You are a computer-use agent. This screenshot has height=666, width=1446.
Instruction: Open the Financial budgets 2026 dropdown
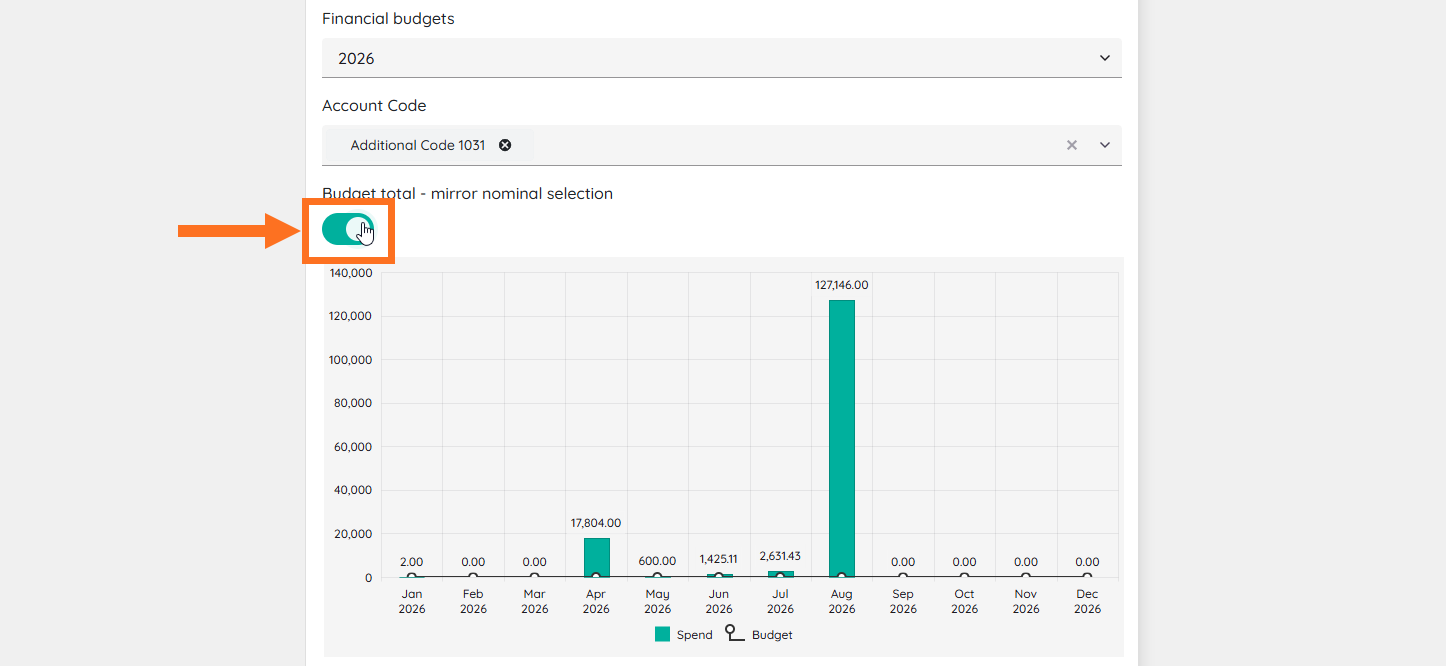coord(721,58)
